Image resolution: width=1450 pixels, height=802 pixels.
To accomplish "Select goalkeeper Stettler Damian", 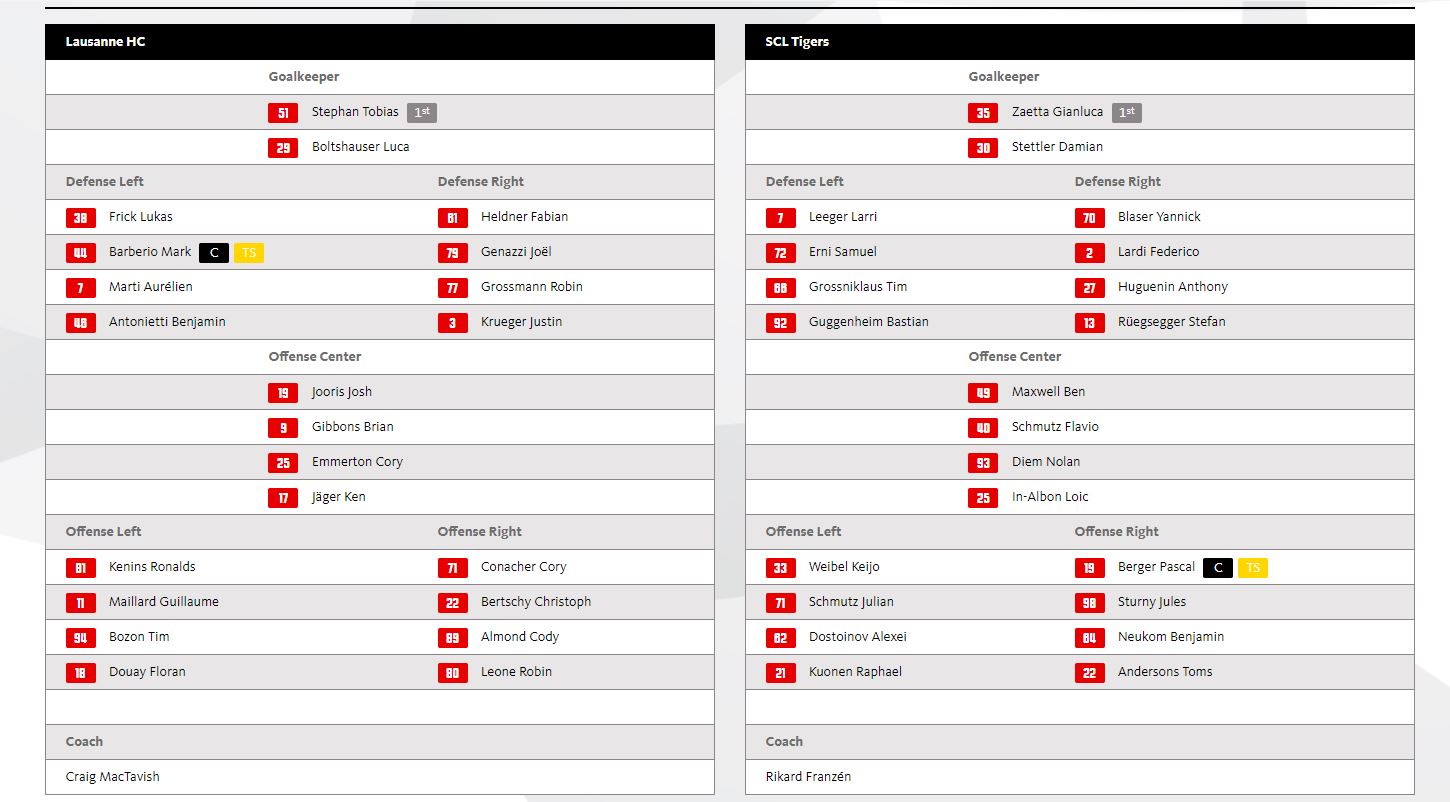I will (1057, 147).
